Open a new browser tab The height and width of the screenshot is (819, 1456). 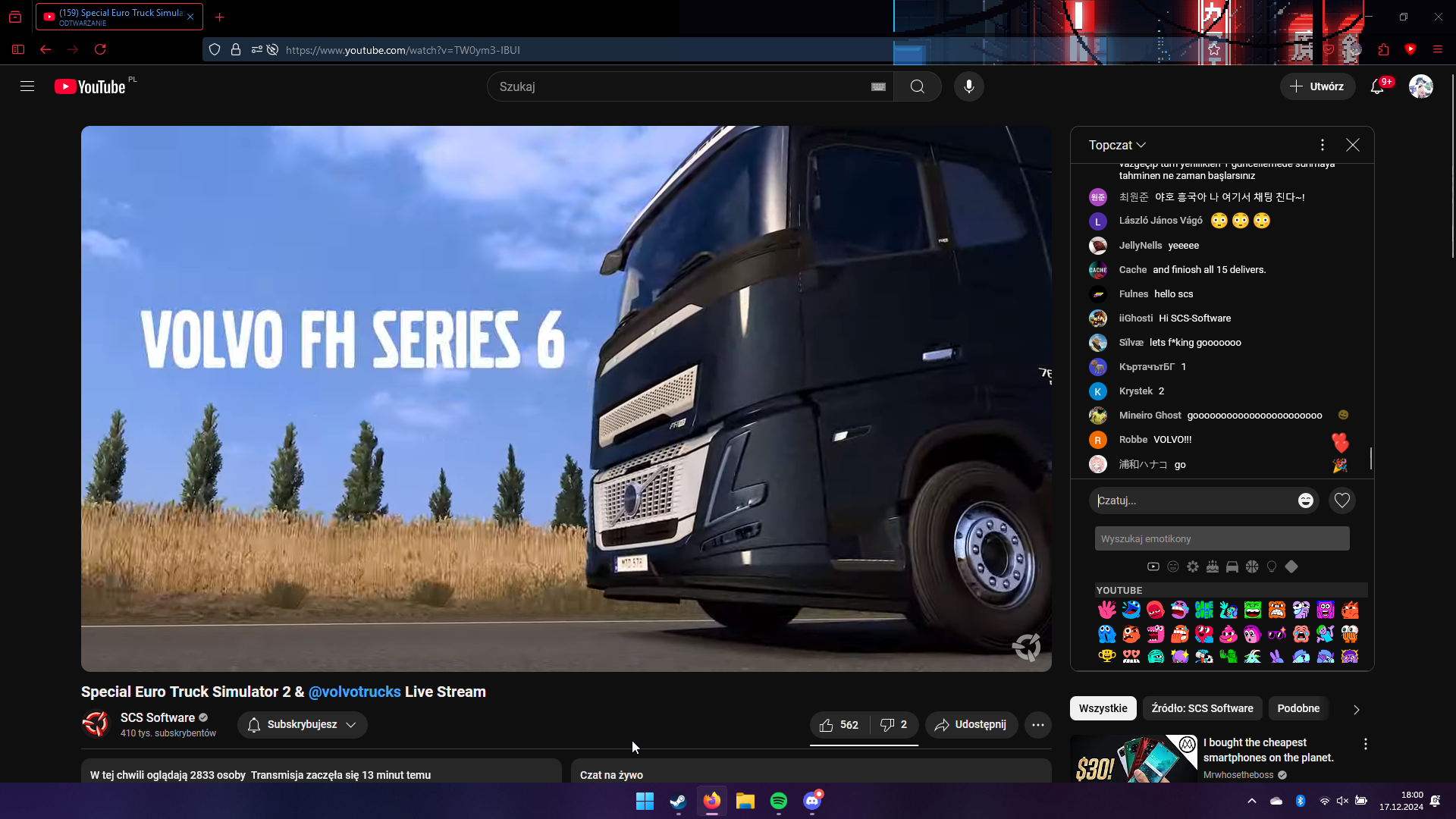point(220,17)
